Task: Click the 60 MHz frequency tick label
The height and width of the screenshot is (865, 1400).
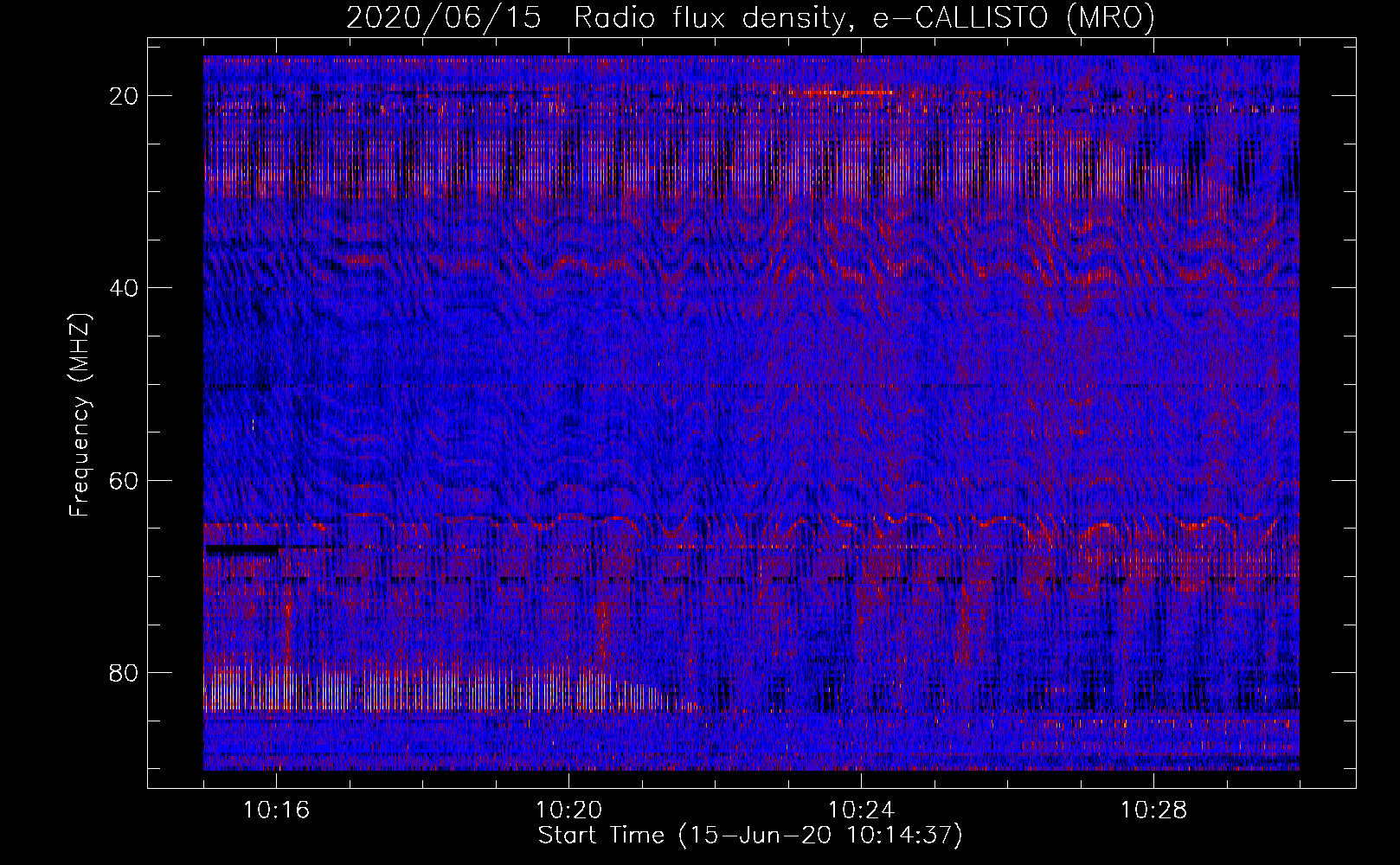Action: pos(125,480)
